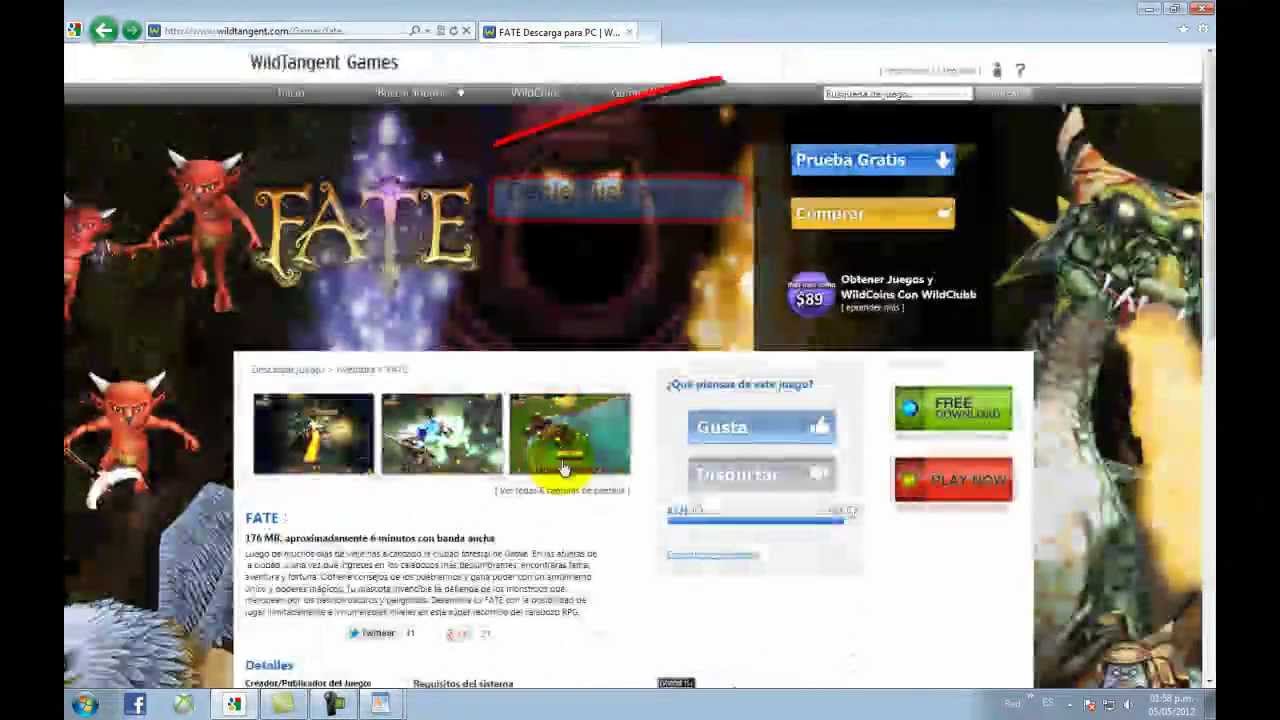1280x720 pixels.
Task: Open the camcorder taskbar icon
Action: pos(332,704)
